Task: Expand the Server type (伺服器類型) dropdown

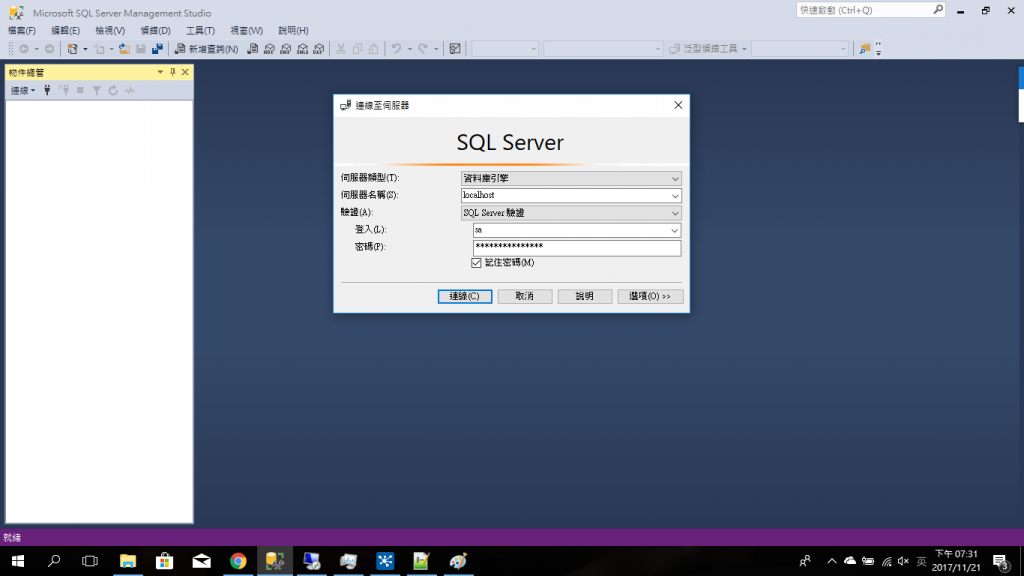Action: tap(675, 178)
